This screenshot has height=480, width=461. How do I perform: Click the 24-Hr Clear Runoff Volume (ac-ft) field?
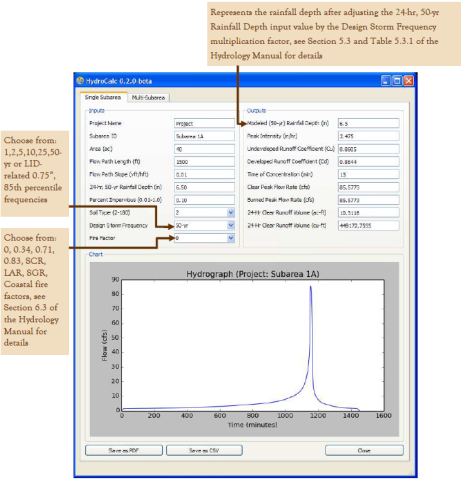click(368, 213)
